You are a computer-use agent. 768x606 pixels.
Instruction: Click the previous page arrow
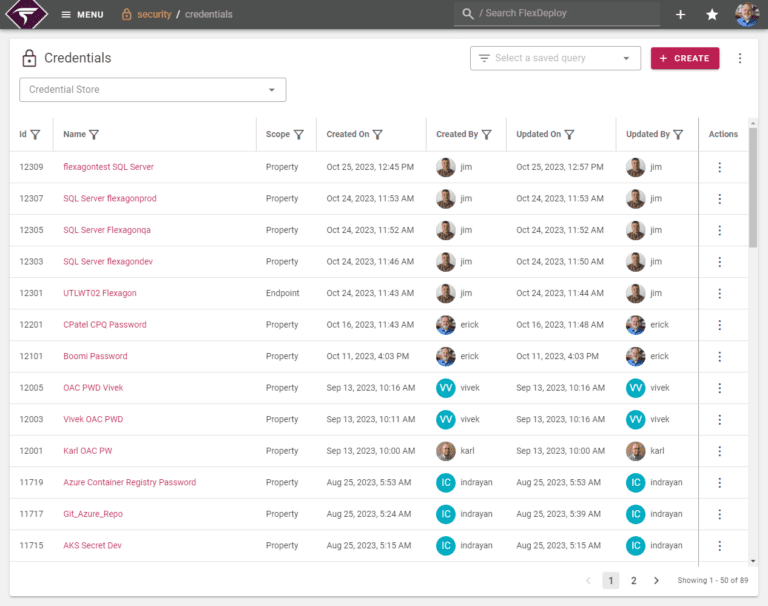pyautogui.click(x=588, y=581)
